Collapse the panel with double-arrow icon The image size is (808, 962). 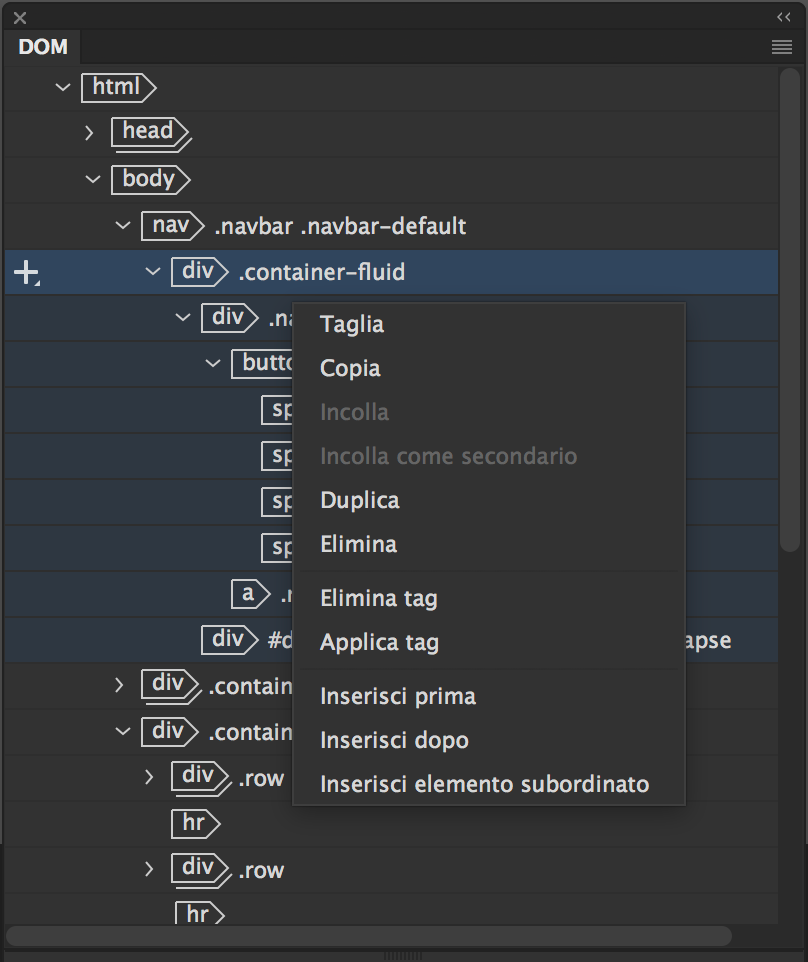(783, 17)
